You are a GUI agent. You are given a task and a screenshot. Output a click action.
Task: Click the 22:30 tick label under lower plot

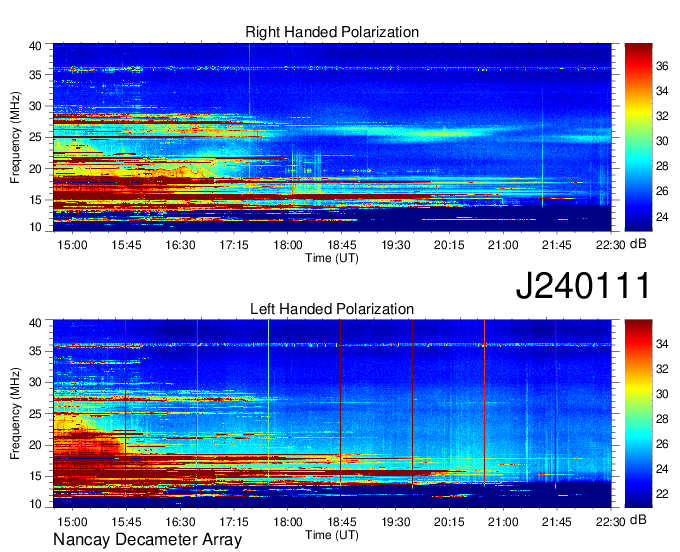point(611,522)
